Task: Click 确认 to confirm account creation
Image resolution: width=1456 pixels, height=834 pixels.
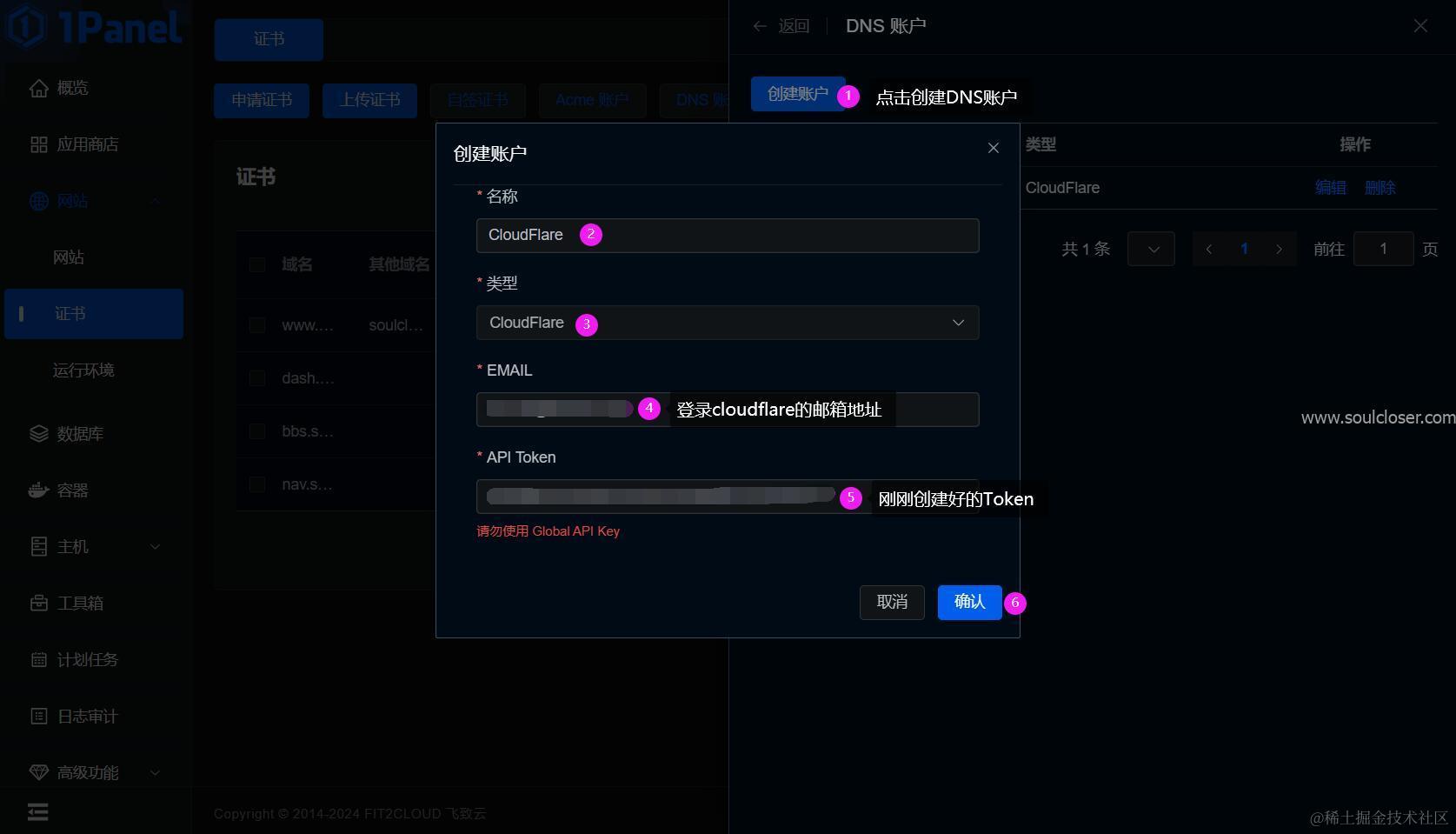Action: coord(969,602)
